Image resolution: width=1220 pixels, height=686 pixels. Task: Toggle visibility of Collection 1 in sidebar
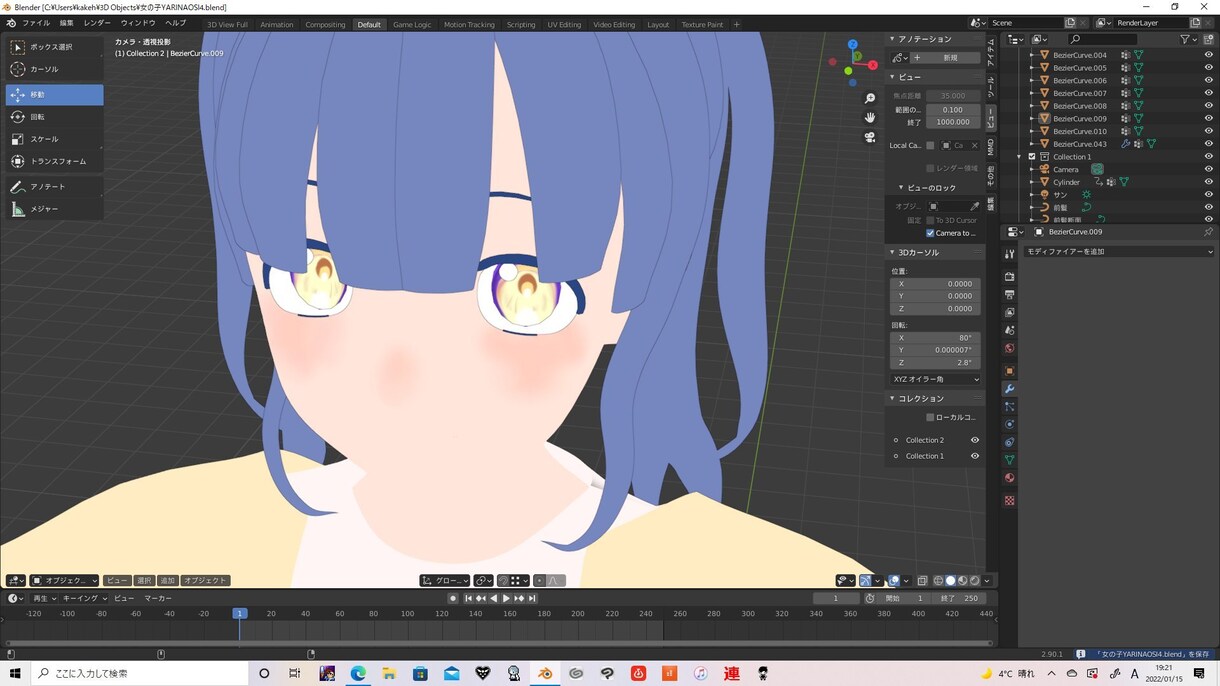[975, 456]
